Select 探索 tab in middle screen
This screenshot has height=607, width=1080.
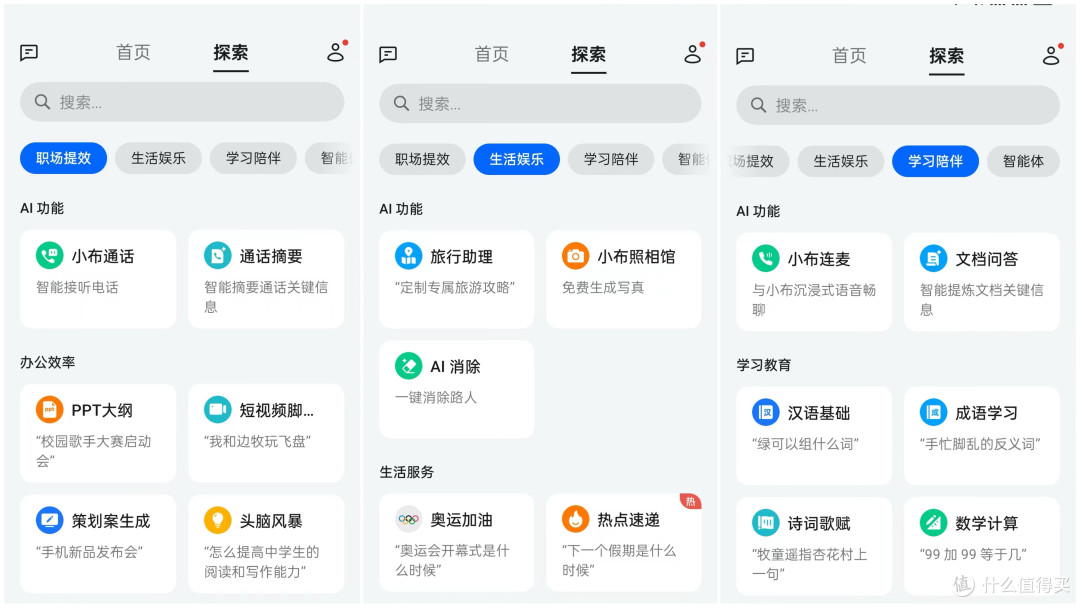pyautogui.click(x=588, y=54)
